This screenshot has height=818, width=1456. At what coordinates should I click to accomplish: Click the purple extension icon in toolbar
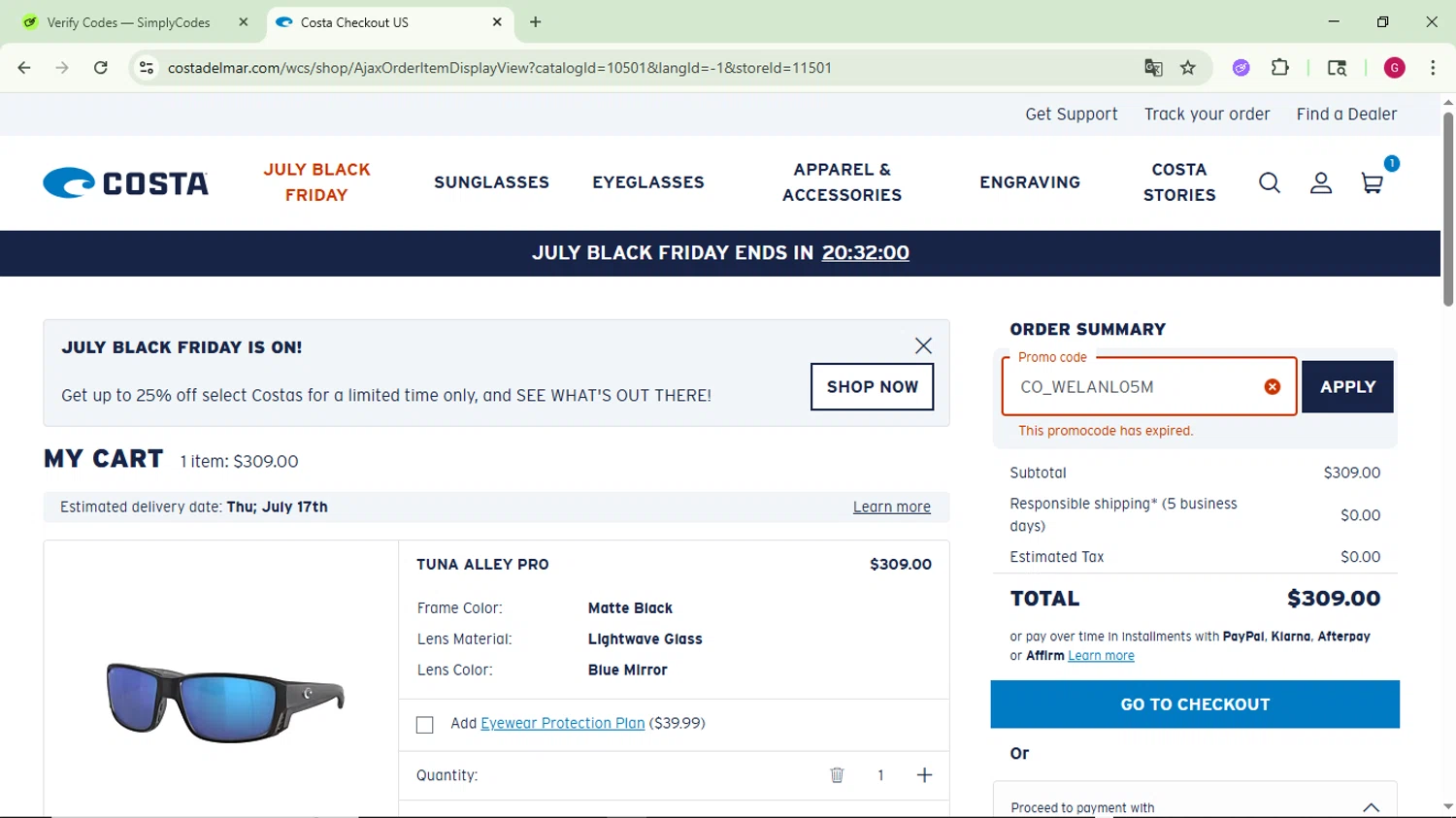click(1241, 68)
